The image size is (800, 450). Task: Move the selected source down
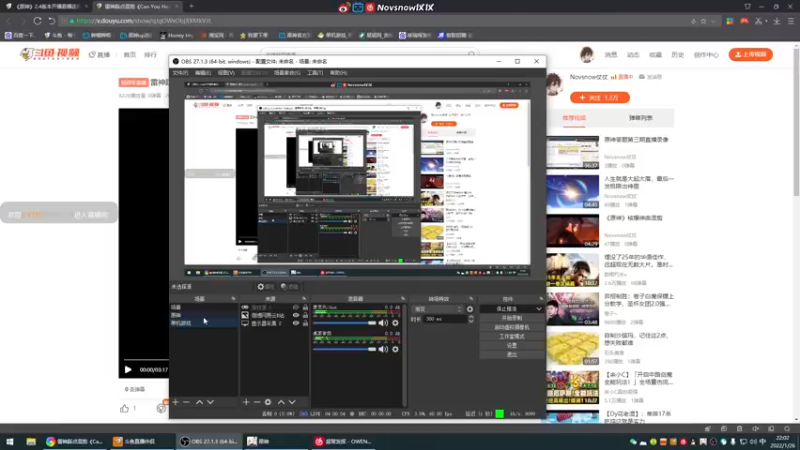(x=292, y=402)
